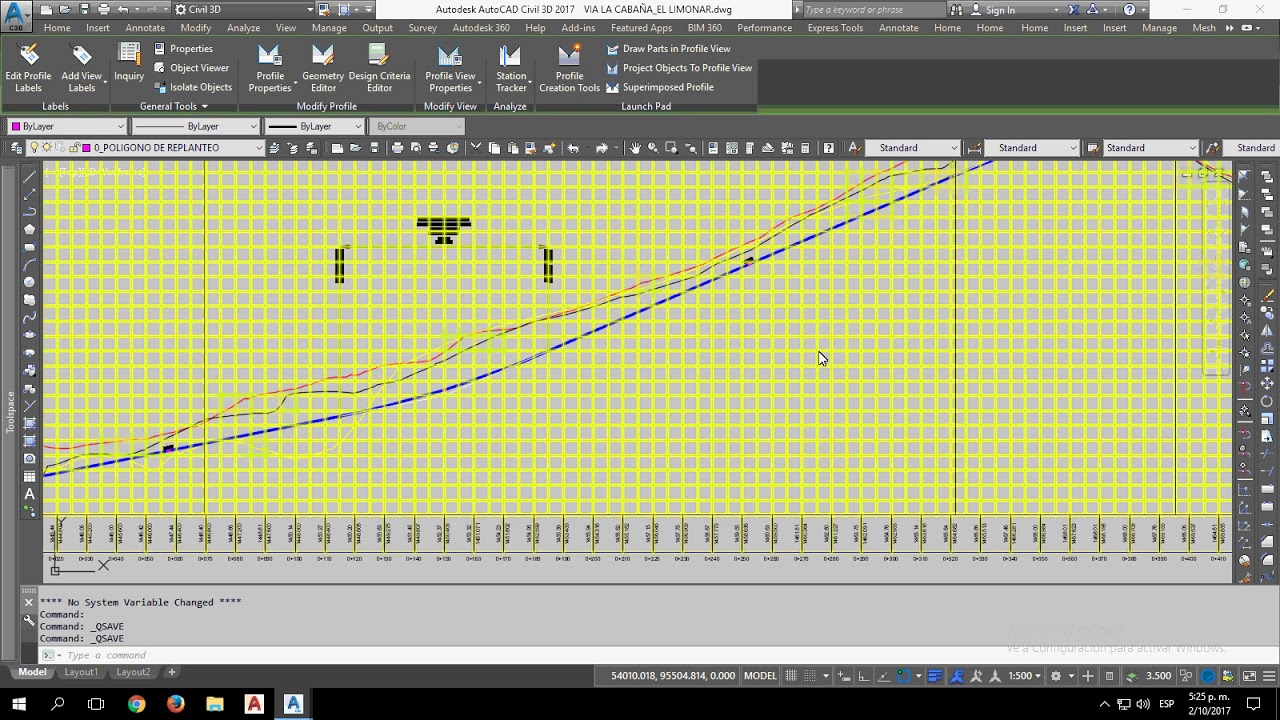
Task: Open lineweight ByLayer dropdown
Action: [314, 126]
